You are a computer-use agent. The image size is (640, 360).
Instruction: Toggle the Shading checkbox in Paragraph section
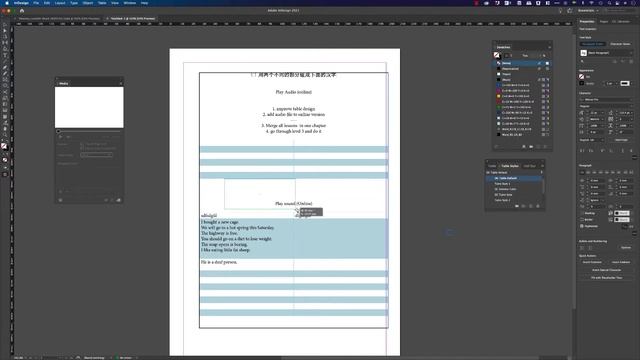[582, 213]
